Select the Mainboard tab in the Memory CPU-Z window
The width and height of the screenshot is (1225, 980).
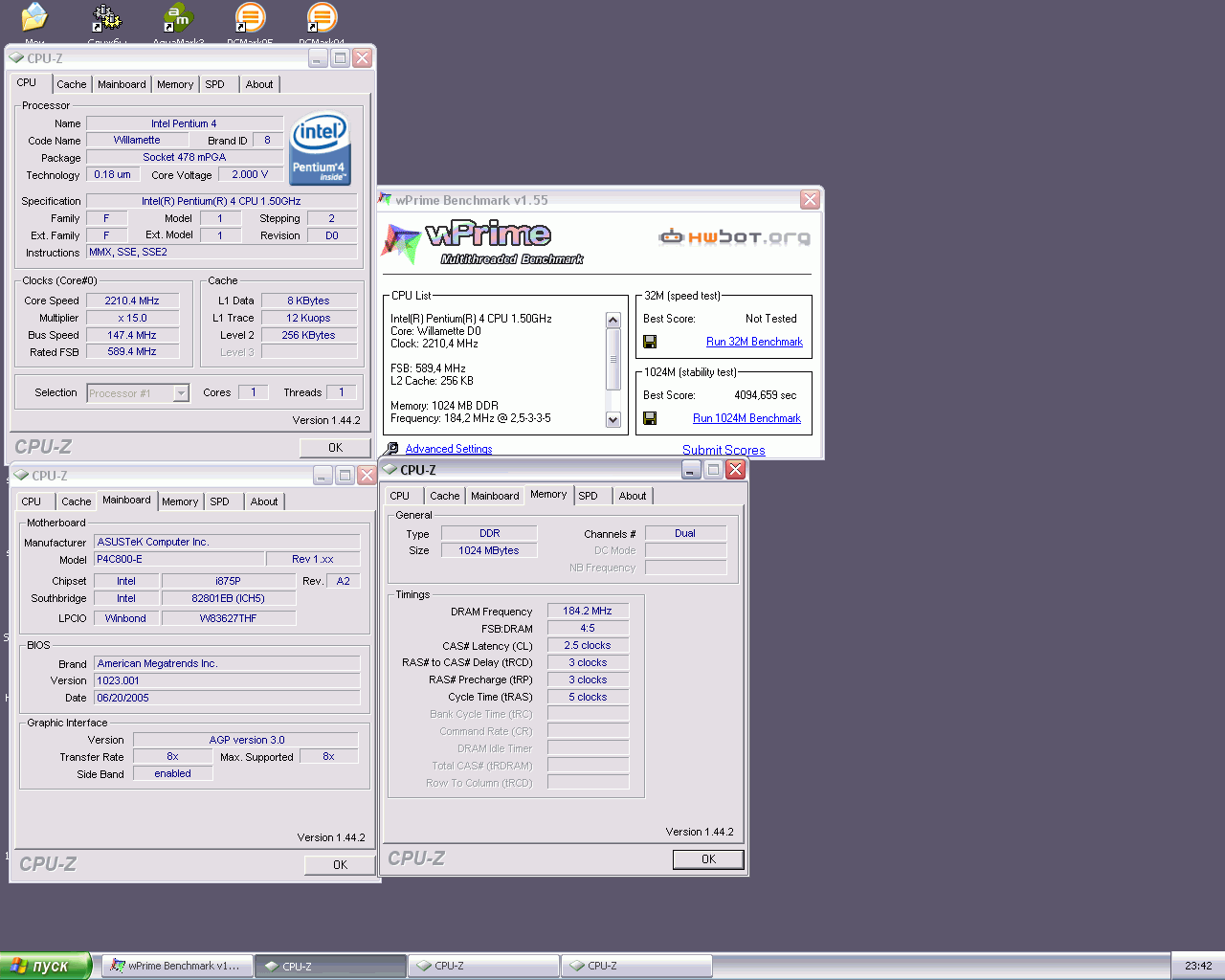click(495, 496)
